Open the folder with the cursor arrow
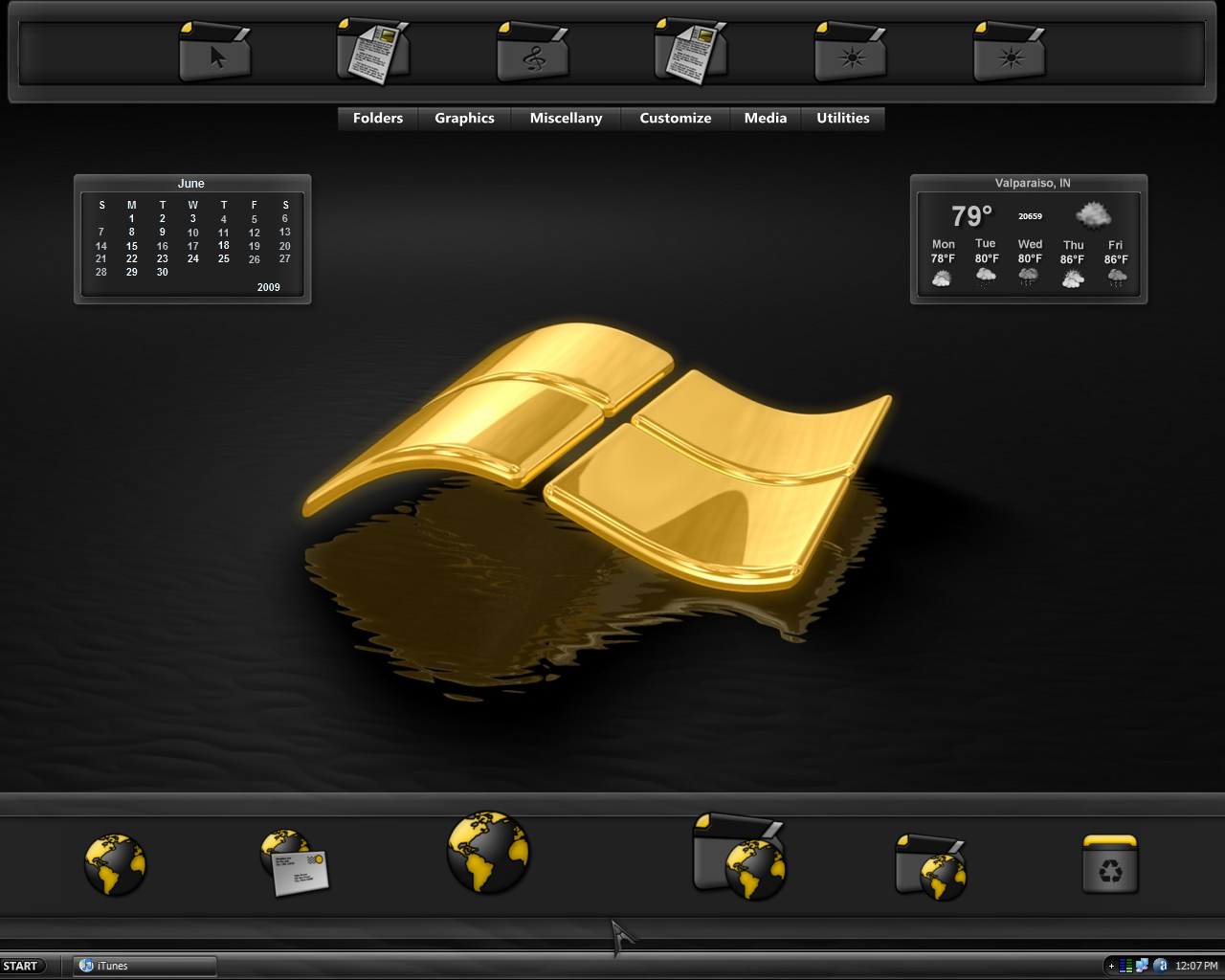 pyautogui.click(x=215, y=52)
